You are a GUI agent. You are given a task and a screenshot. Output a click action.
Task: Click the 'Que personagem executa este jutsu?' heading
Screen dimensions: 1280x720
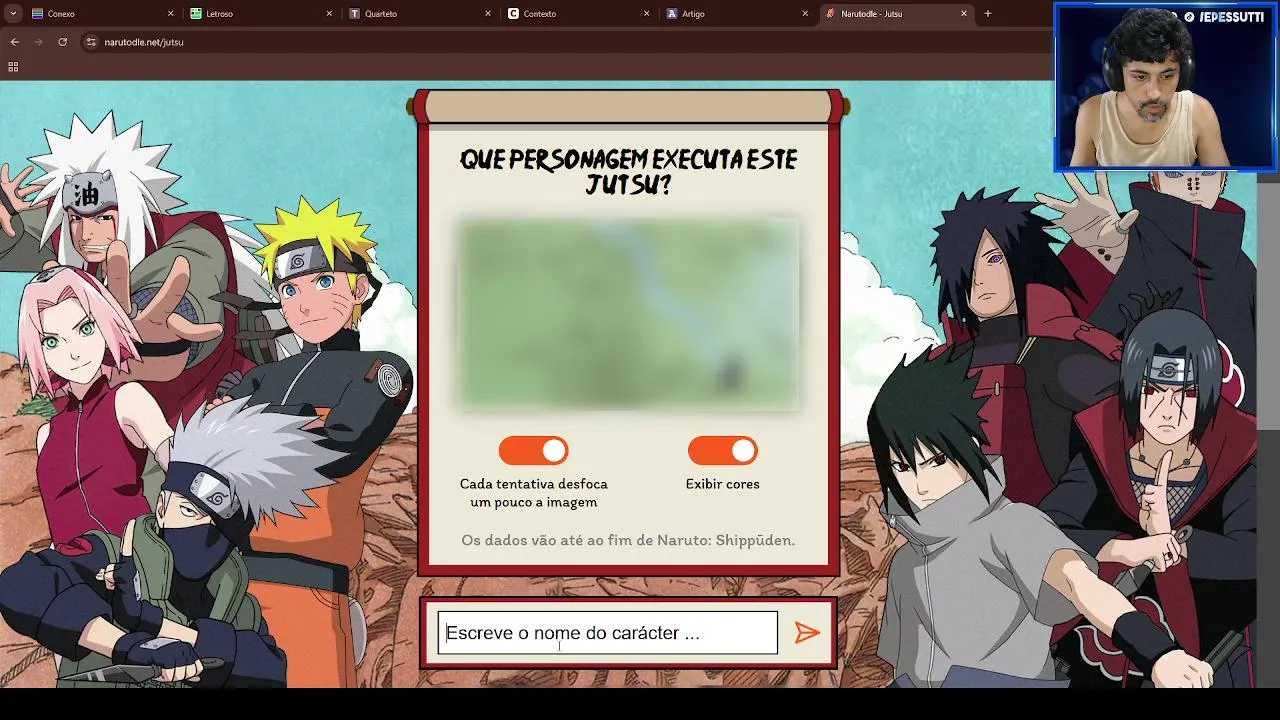point(628,172)
